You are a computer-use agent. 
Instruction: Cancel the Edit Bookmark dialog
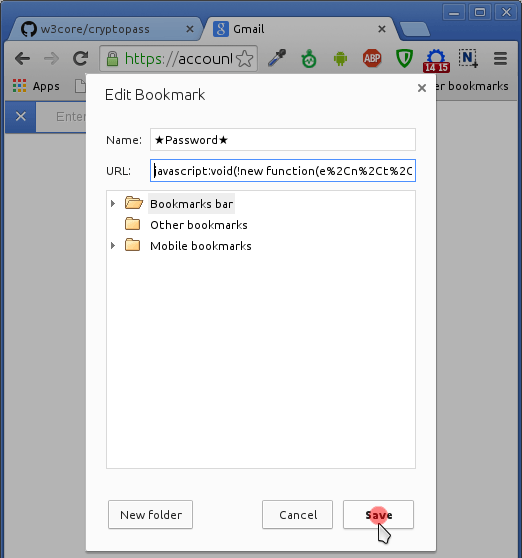coord(297,515)
